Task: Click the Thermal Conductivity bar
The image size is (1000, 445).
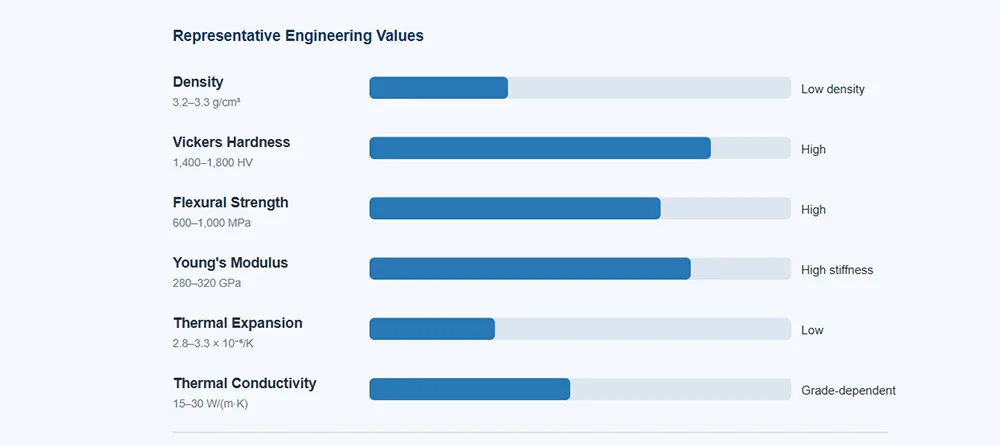Action: [580, 389]
